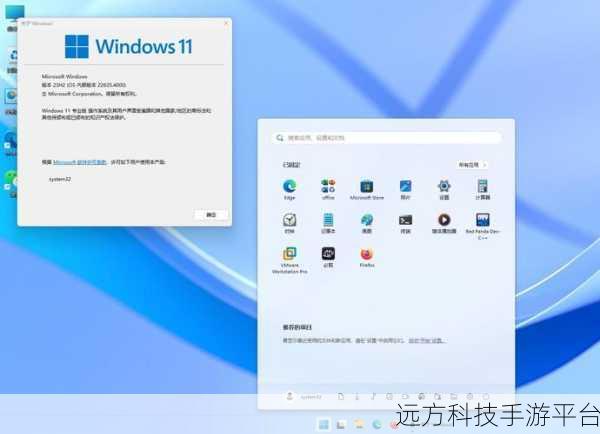This screenshot has width=600, height=434.
Task: Open Notepad from pinned apps
Action: tap(328, 223)
